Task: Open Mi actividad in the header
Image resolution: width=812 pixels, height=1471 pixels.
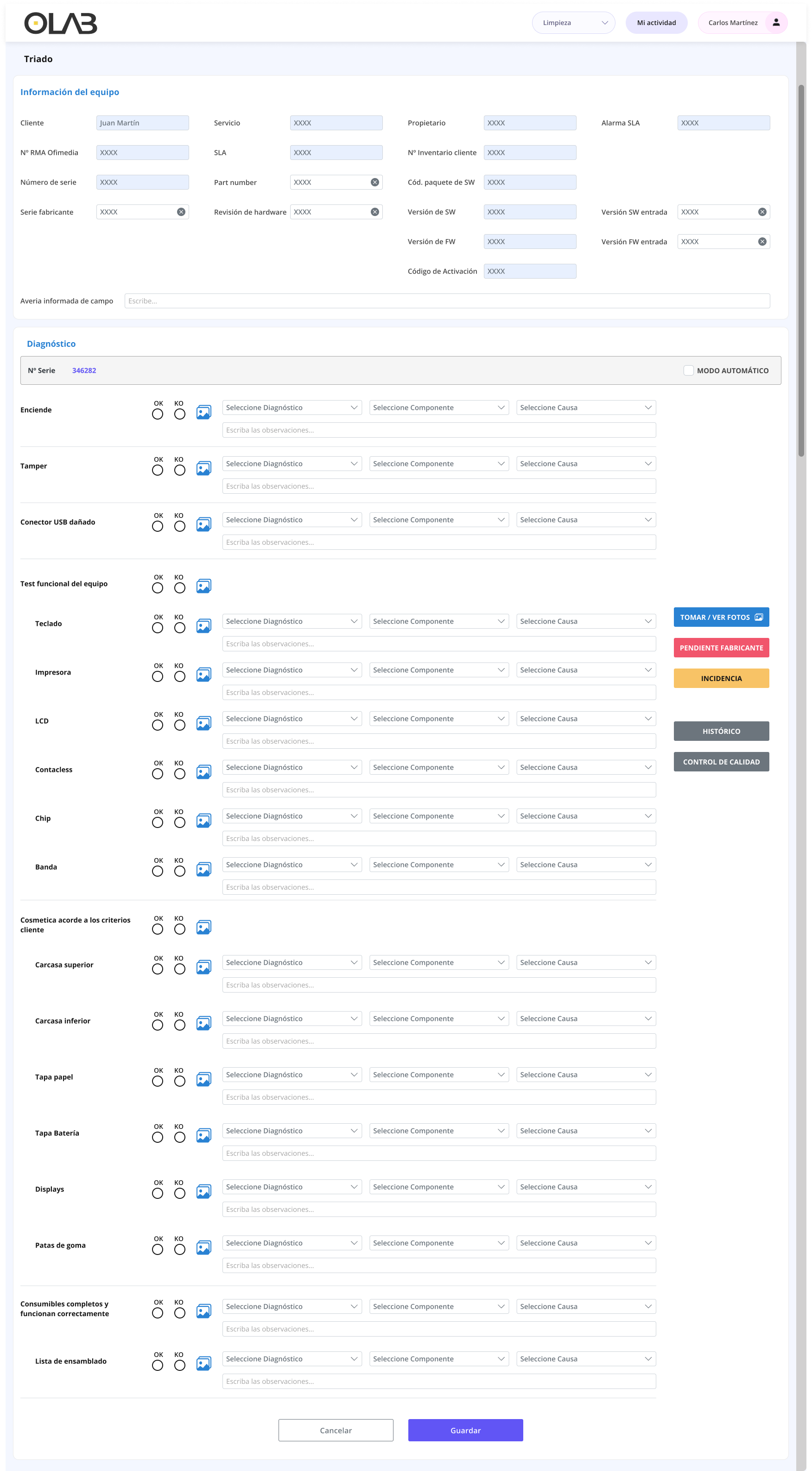Action: [656, 23]
